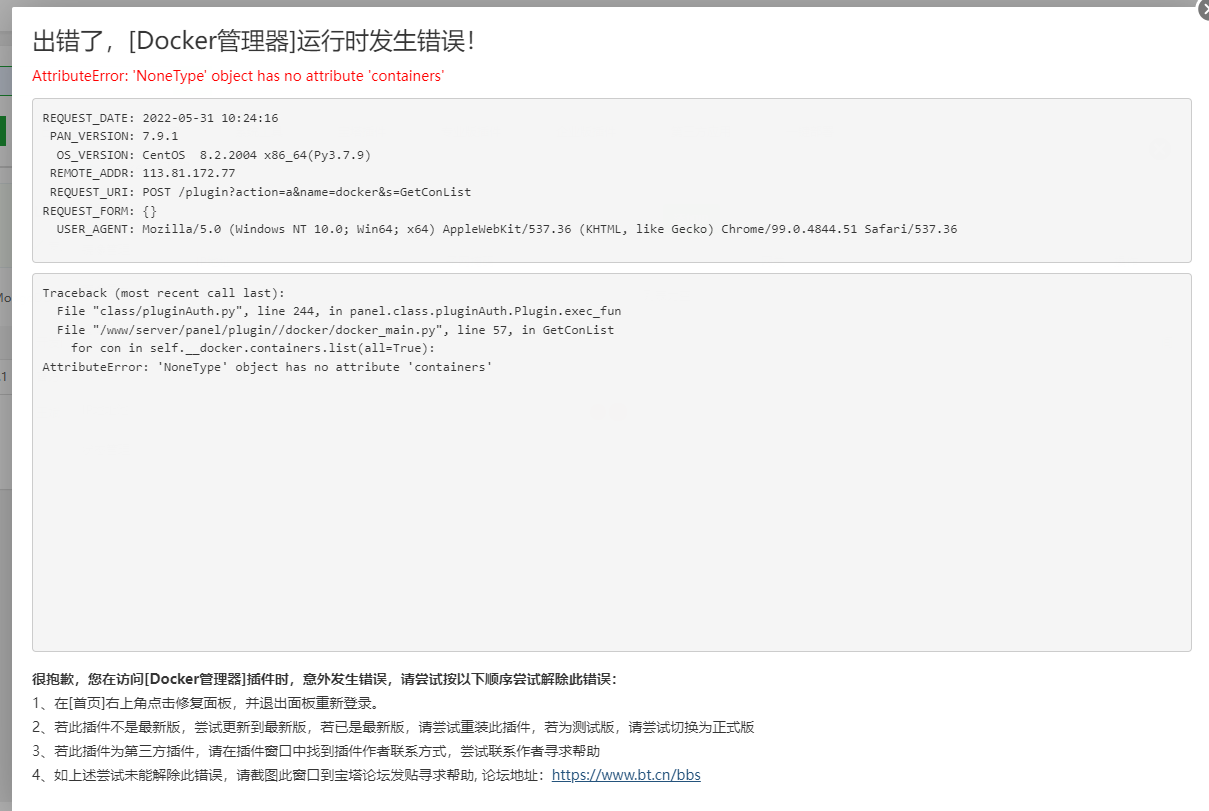Click the 'for con in self.__docker.containers.list' line
This screenshot has width=1209, height=811.
tap(253, 348)
